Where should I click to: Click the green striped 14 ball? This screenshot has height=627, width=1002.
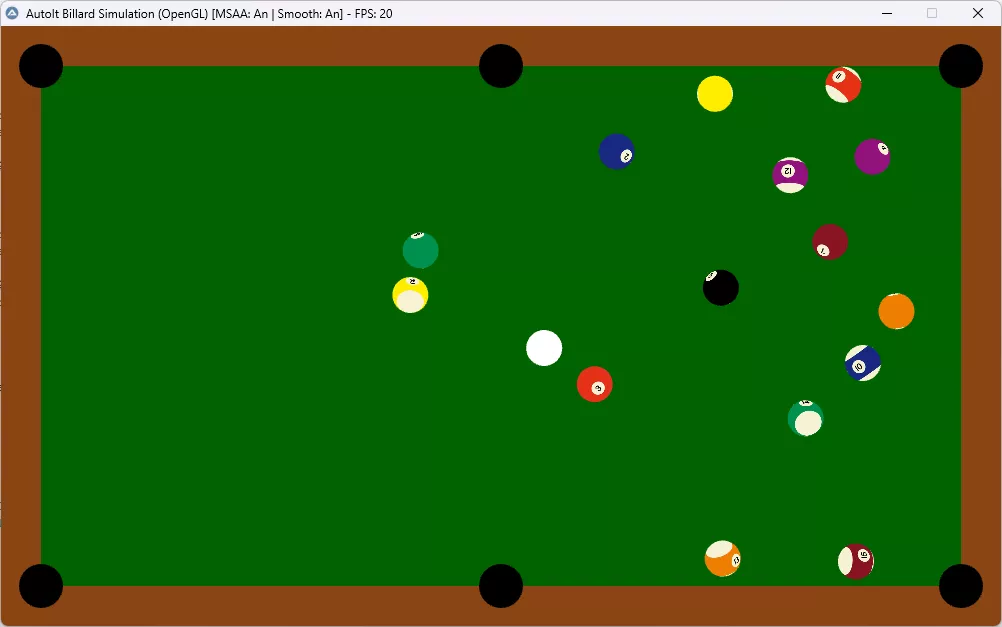point(805,418)
